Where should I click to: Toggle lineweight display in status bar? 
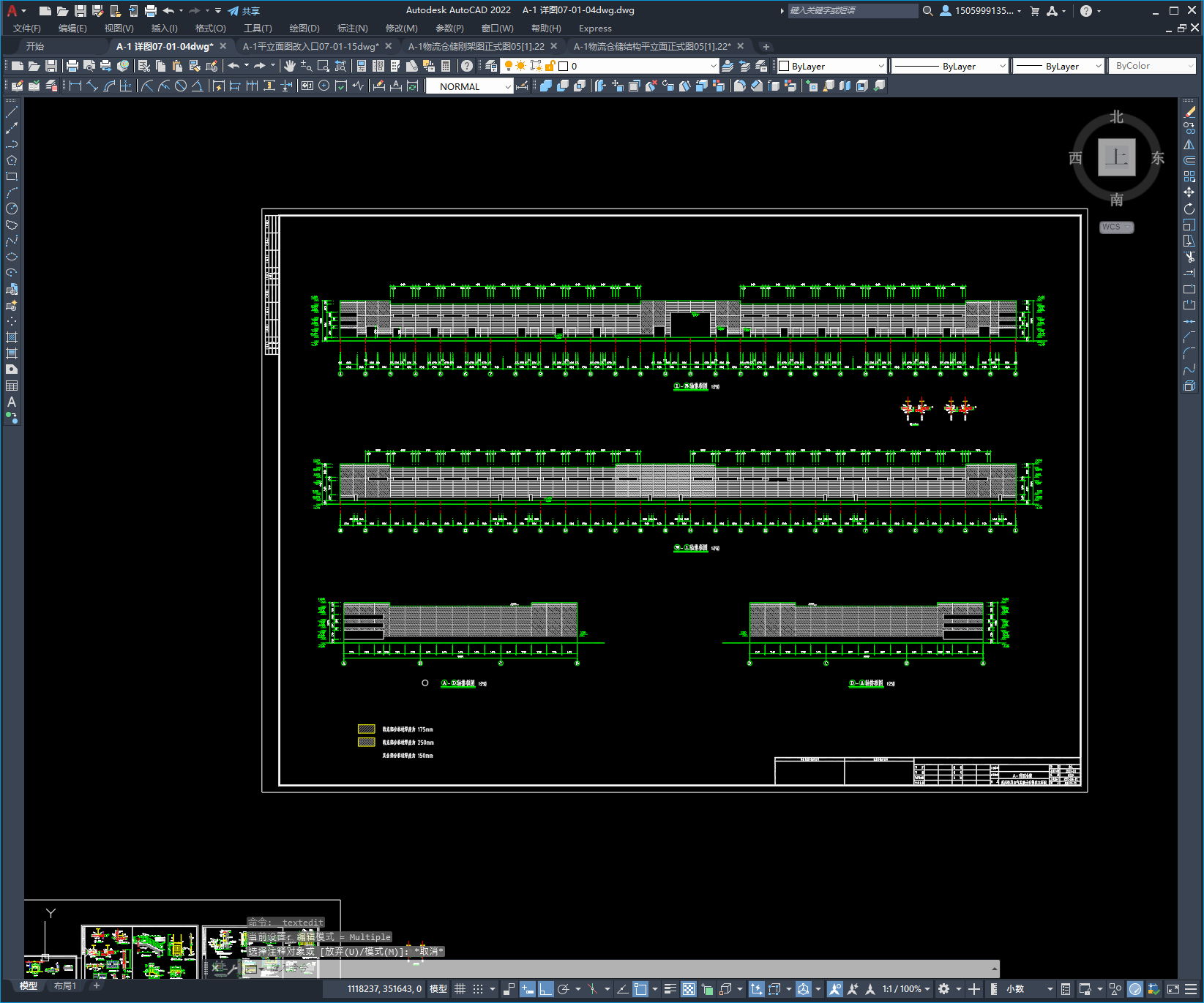[x=670, y=989]
